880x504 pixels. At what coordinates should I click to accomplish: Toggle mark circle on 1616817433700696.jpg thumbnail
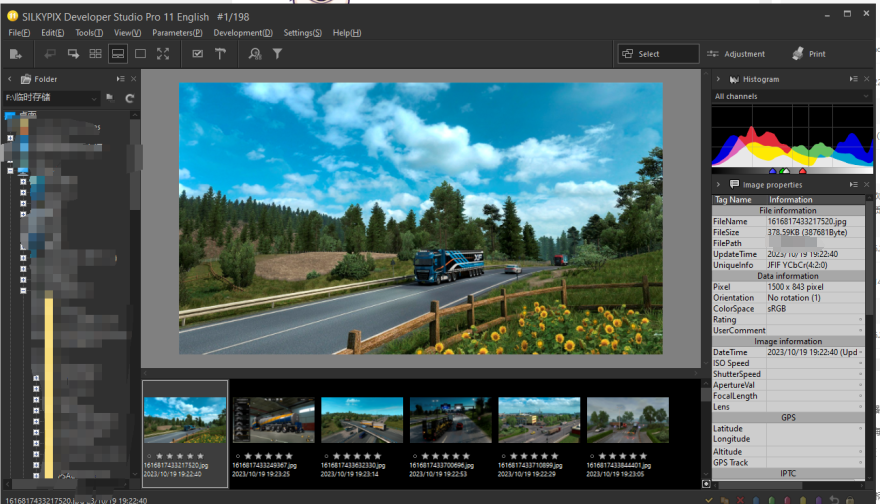tap(415, 456)
